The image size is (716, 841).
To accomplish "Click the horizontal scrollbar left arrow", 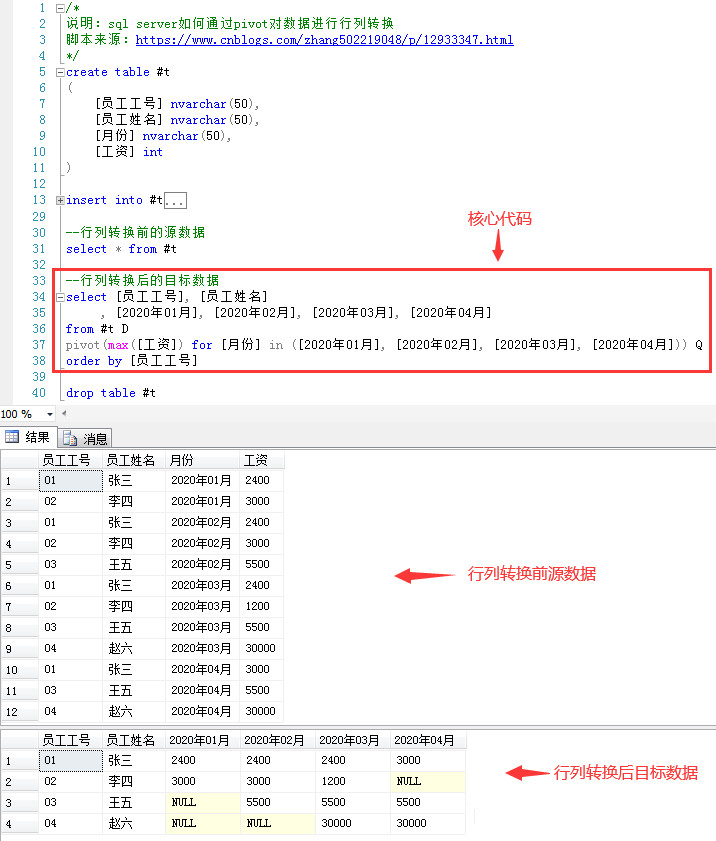I will click(64, 414).
